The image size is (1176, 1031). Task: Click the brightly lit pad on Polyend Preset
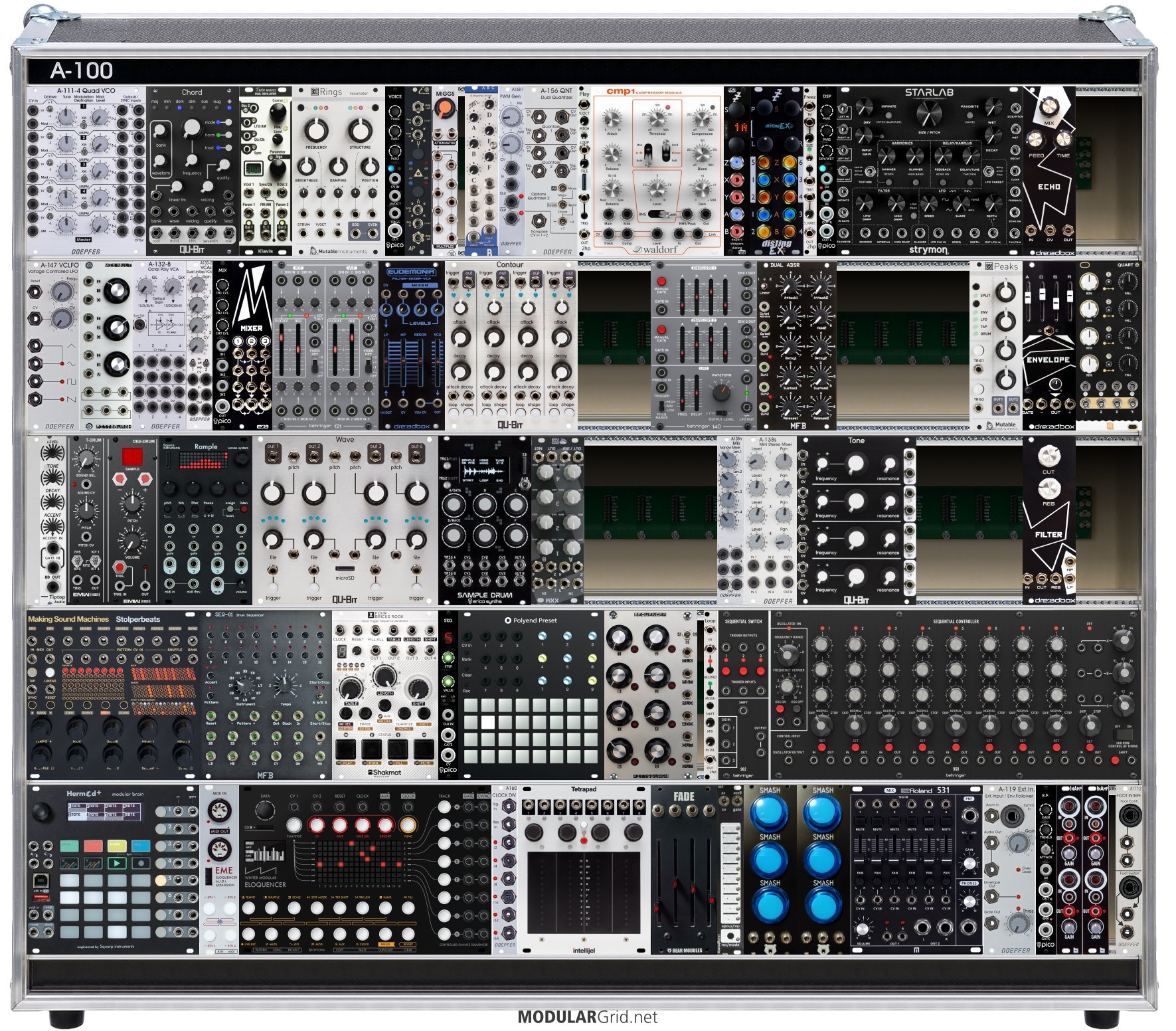pos(487,722)
